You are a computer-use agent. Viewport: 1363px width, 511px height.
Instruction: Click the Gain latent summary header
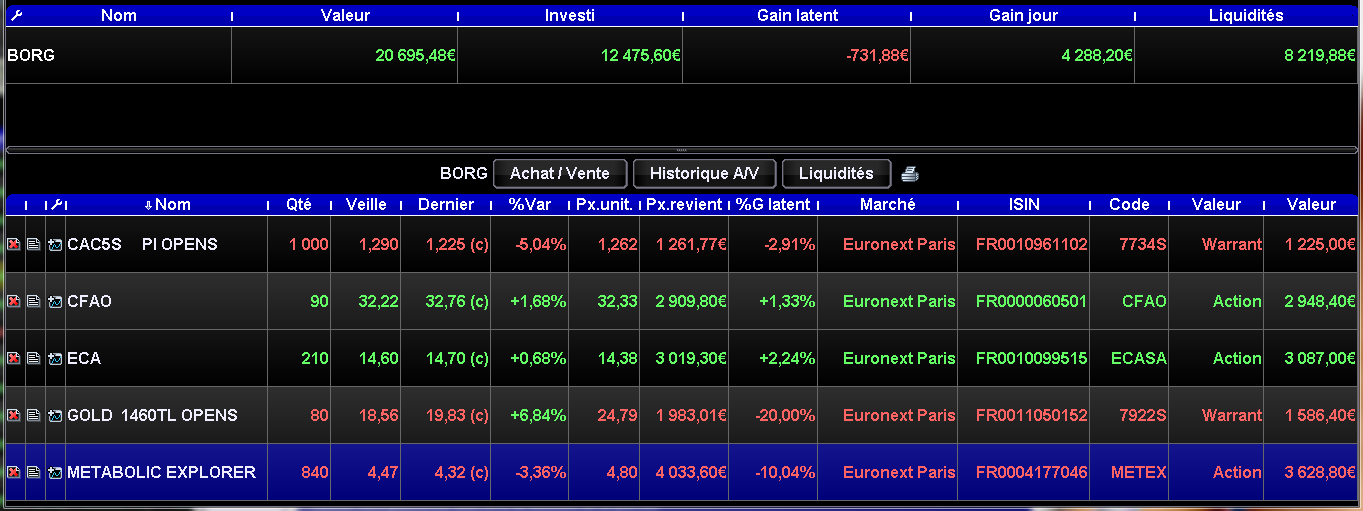(x=798, y=16)
